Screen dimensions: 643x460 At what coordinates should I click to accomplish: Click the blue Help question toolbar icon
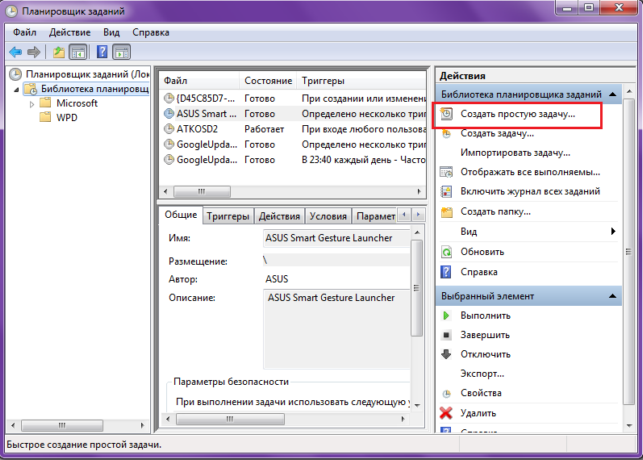(102, 52)
